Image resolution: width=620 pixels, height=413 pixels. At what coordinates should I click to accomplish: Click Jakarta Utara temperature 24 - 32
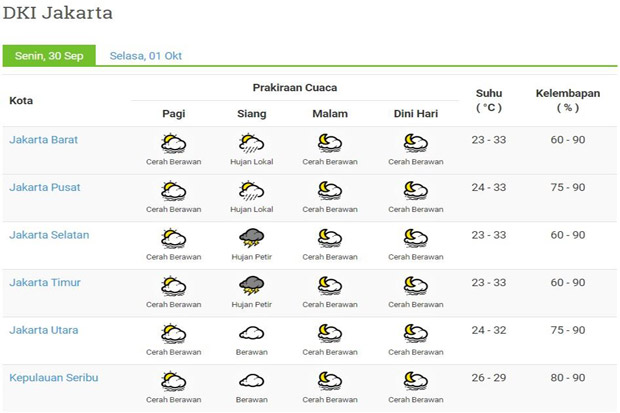tap(489, 330)
